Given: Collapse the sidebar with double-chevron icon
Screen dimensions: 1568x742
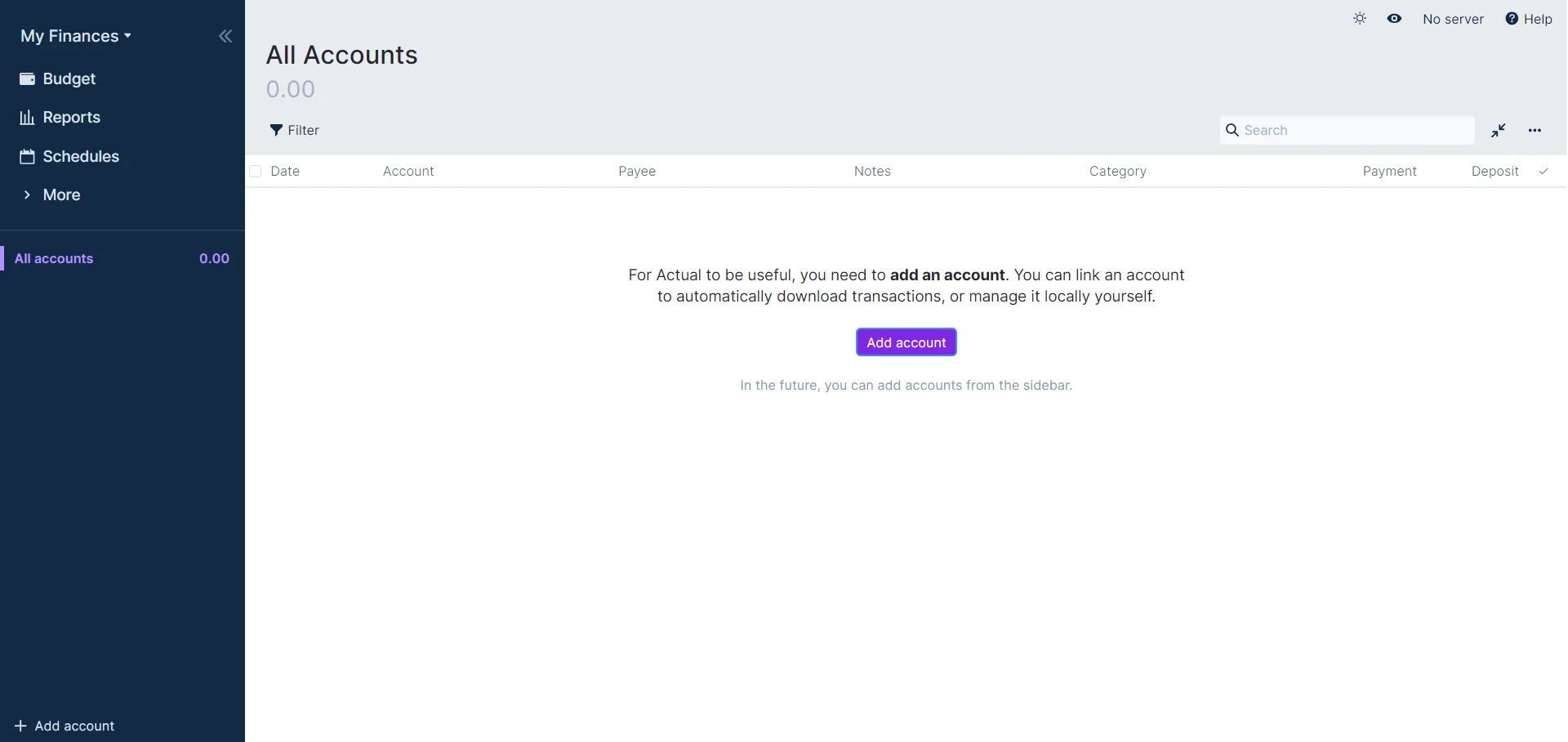Looking at the screenshot, I should 225,36.
